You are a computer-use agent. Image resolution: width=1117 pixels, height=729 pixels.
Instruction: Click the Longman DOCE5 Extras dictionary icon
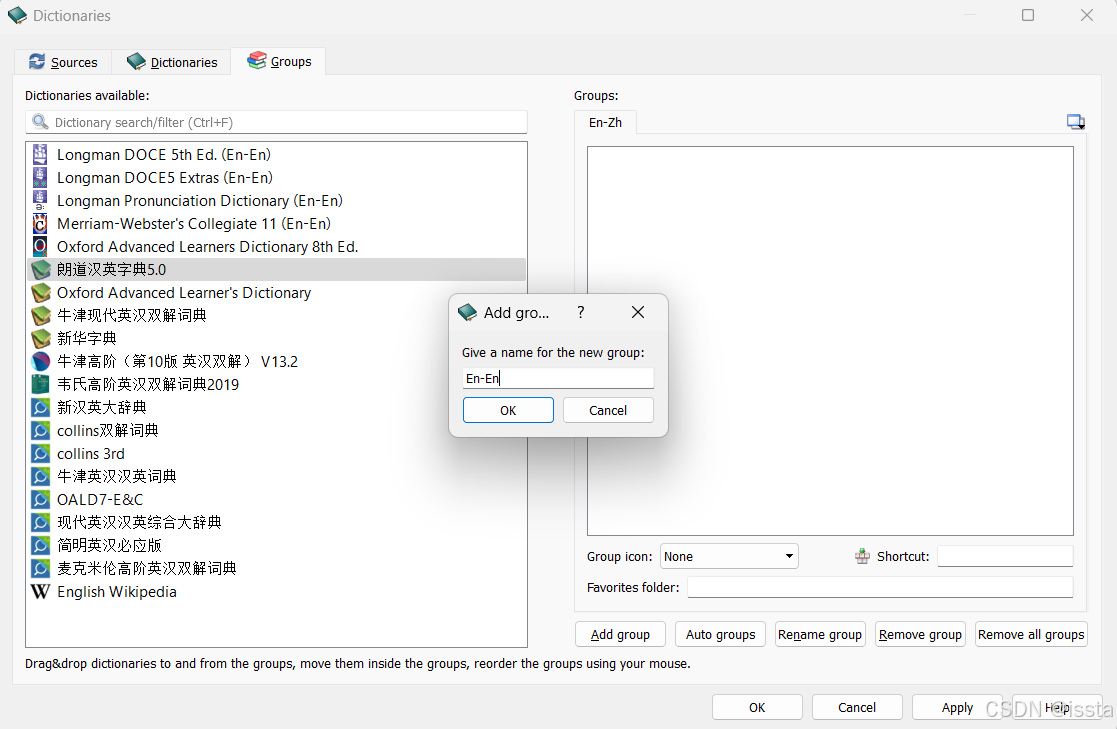point(41,177)
